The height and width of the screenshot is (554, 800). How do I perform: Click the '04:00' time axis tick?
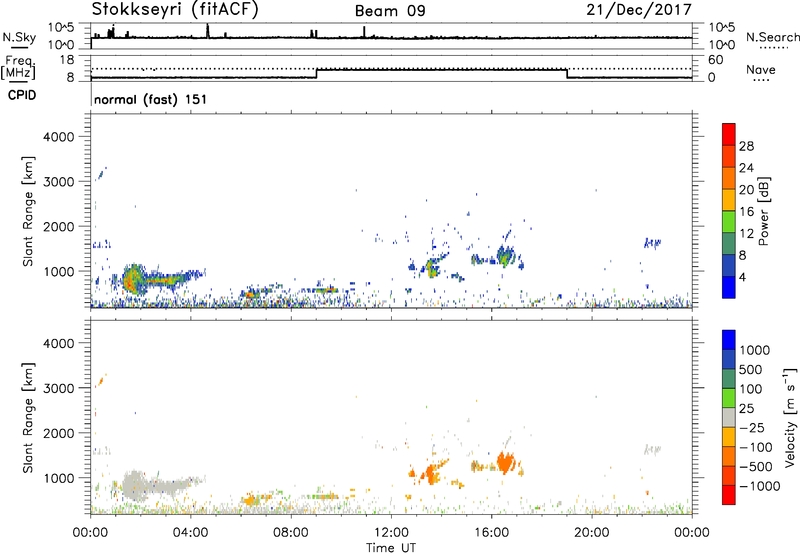pyautogui.click(x=191, y=533)
